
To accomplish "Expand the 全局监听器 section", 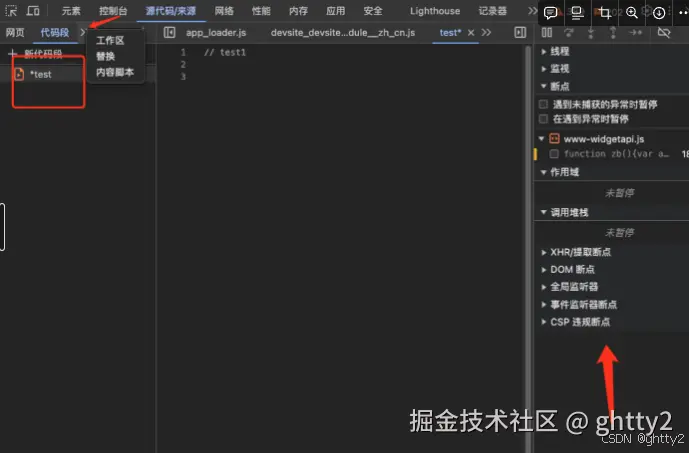I will point(544,287).
